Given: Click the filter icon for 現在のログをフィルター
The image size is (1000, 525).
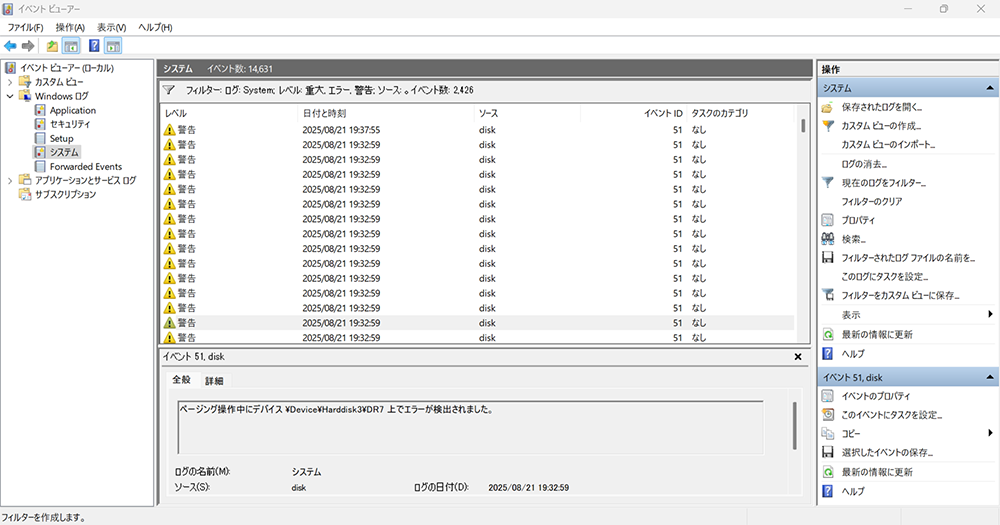Looking at the screenshot, I should coord(828,183).
